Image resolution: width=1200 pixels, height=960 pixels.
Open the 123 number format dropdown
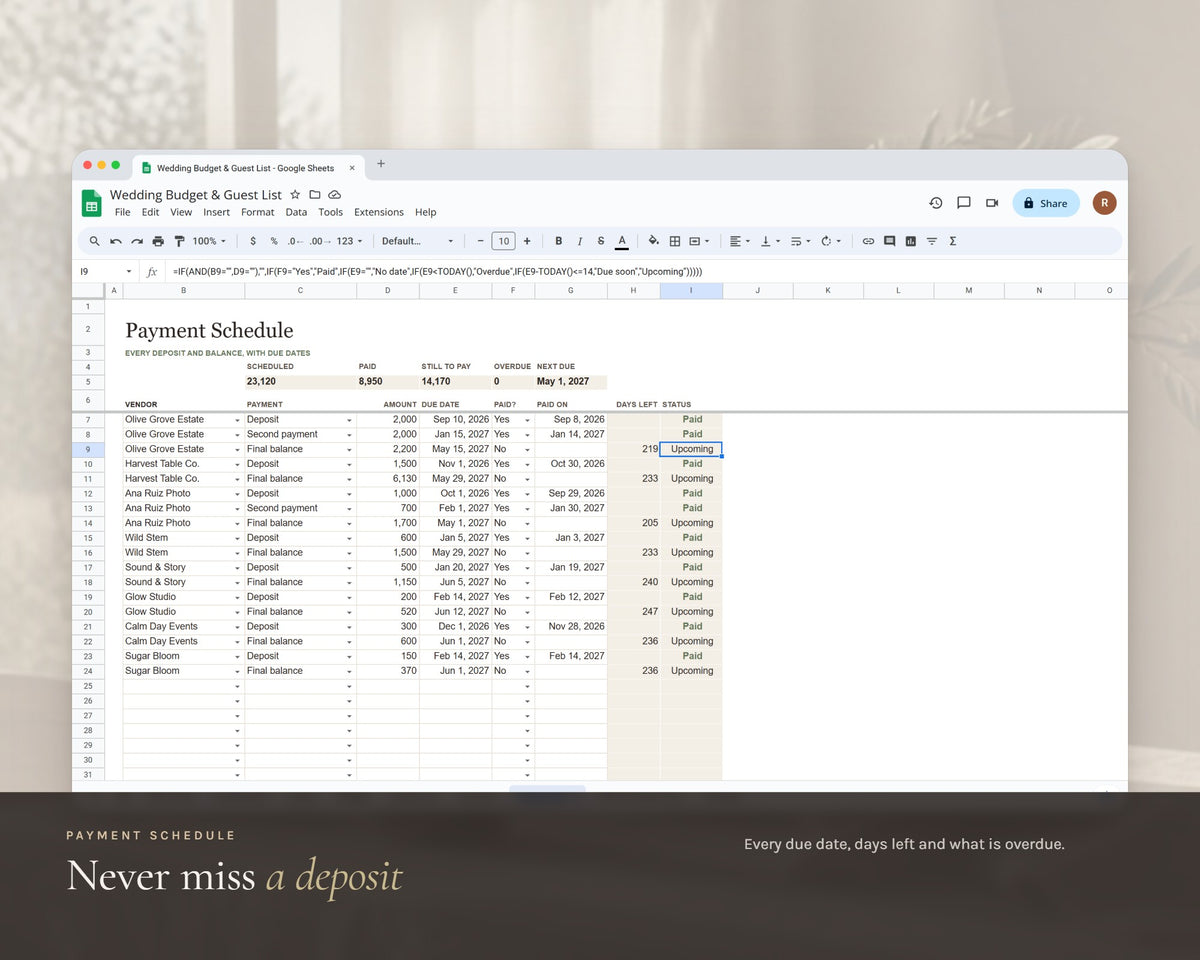350,241
